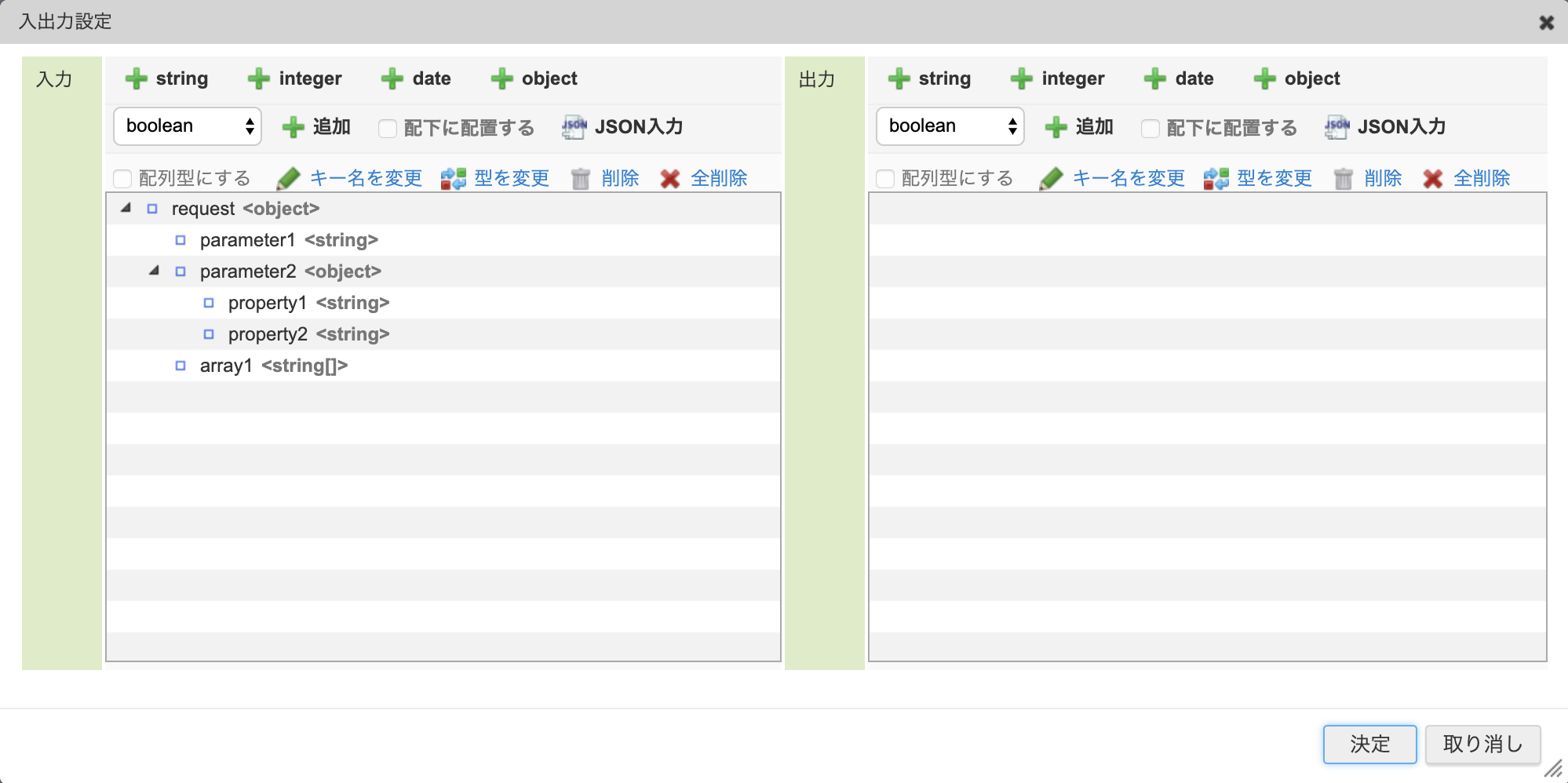This screenshot has width=1568, height=783.
Task: Click trash can icon in input panel
Action: 581,179
